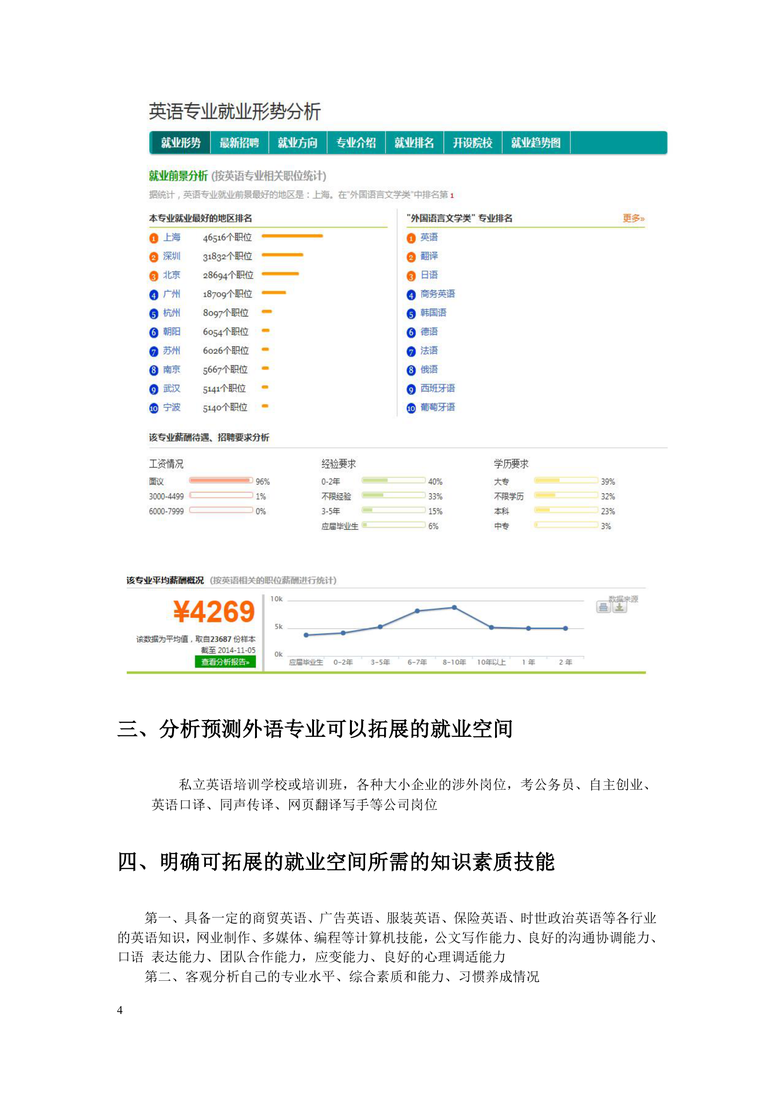
Task: Click the 10年以上 data point on chart
Action: coord(491,627)
